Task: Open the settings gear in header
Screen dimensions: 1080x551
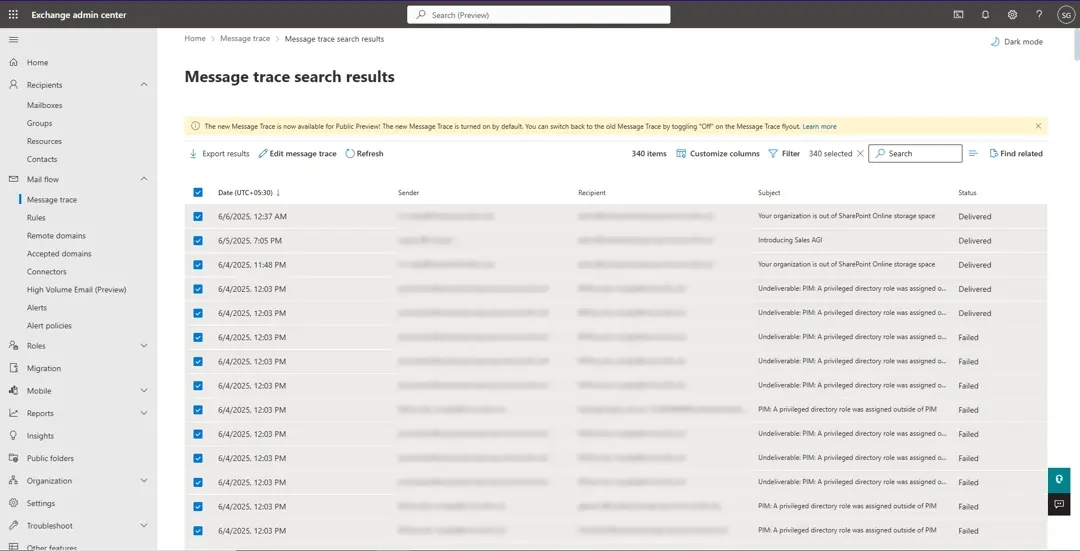Action: click(1012, 14)
